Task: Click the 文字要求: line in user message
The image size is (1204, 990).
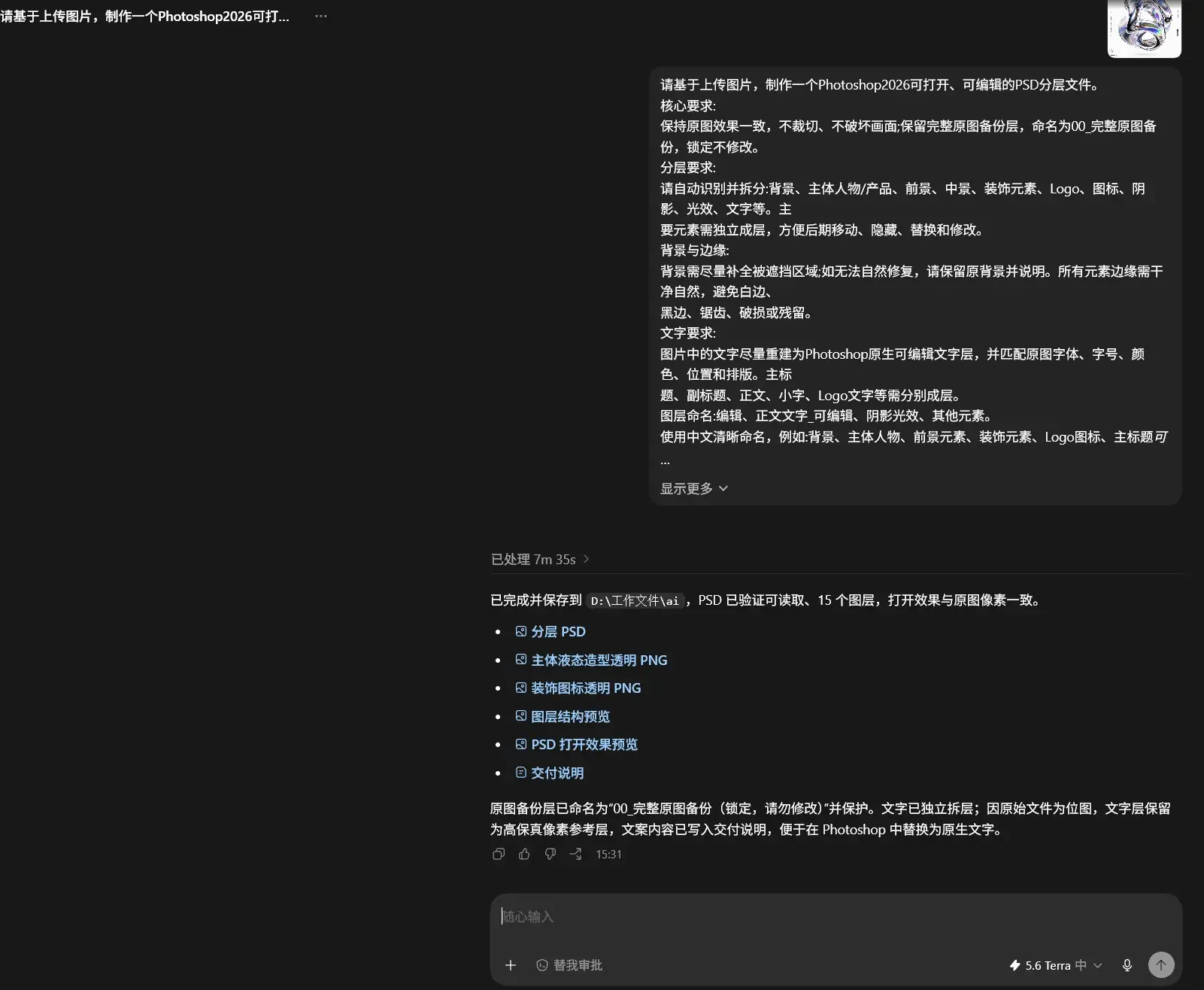Action: pos(688,333)
